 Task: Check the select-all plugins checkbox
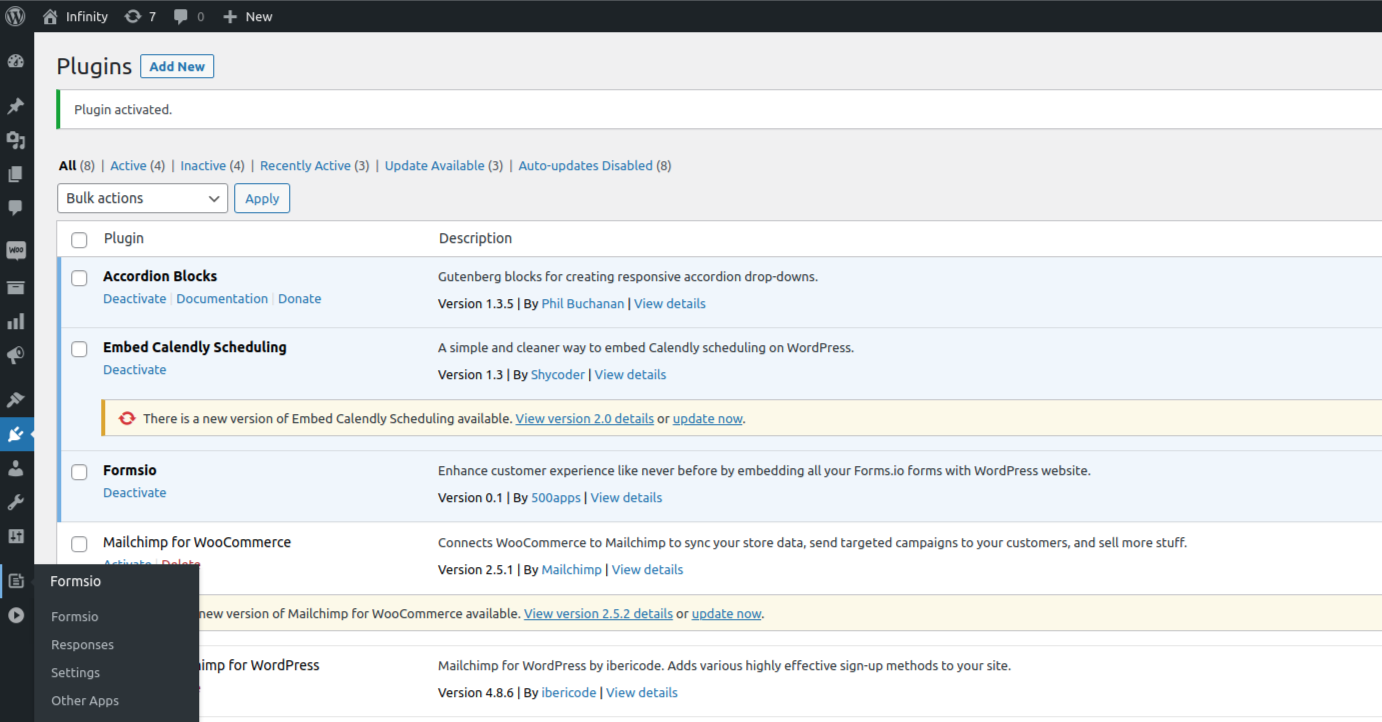coord(79,240)
